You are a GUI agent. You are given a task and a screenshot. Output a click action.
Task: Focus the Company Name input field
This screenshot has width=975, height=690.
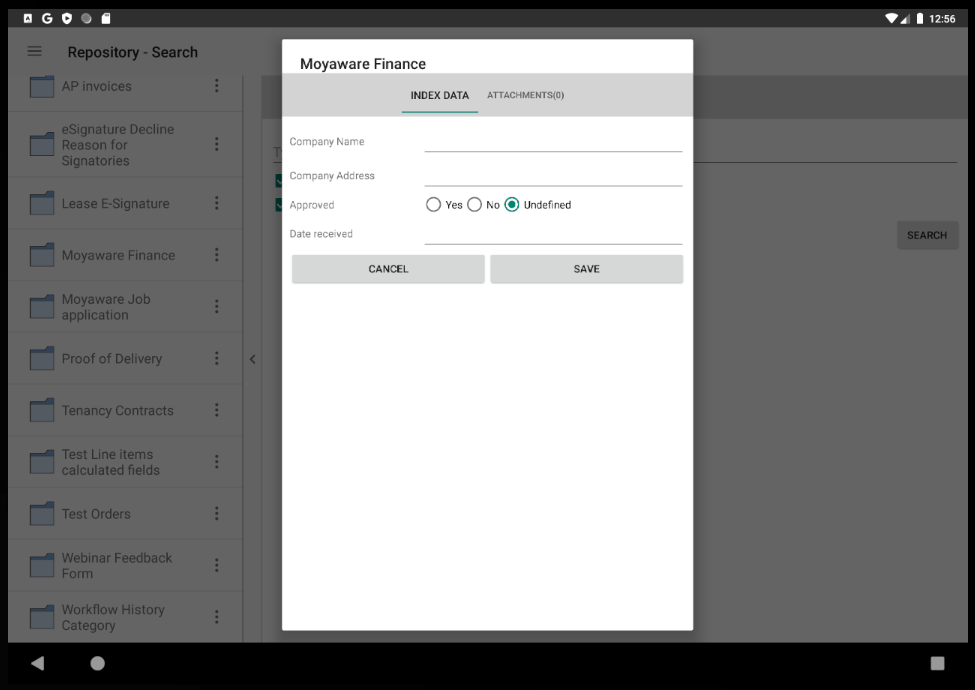click(553, 142)
